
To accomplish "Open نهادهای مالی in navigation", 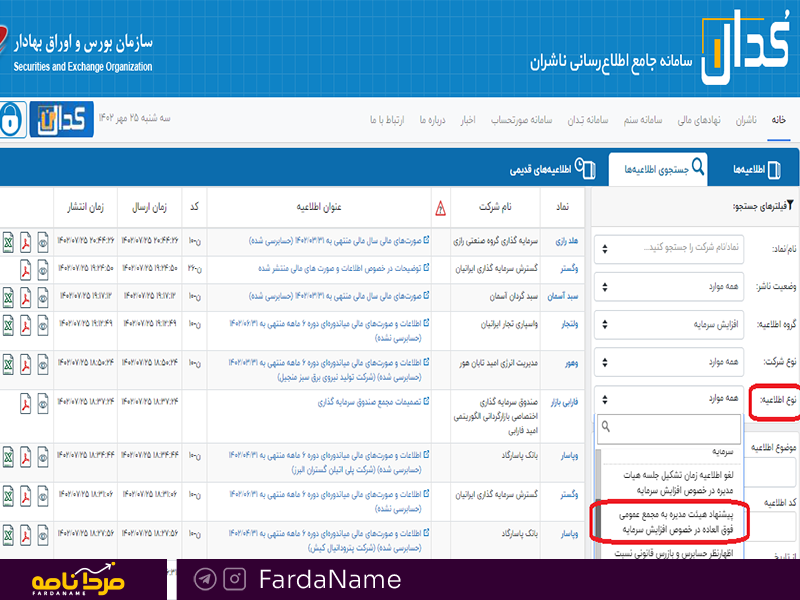I will click(x=699, y=120).
